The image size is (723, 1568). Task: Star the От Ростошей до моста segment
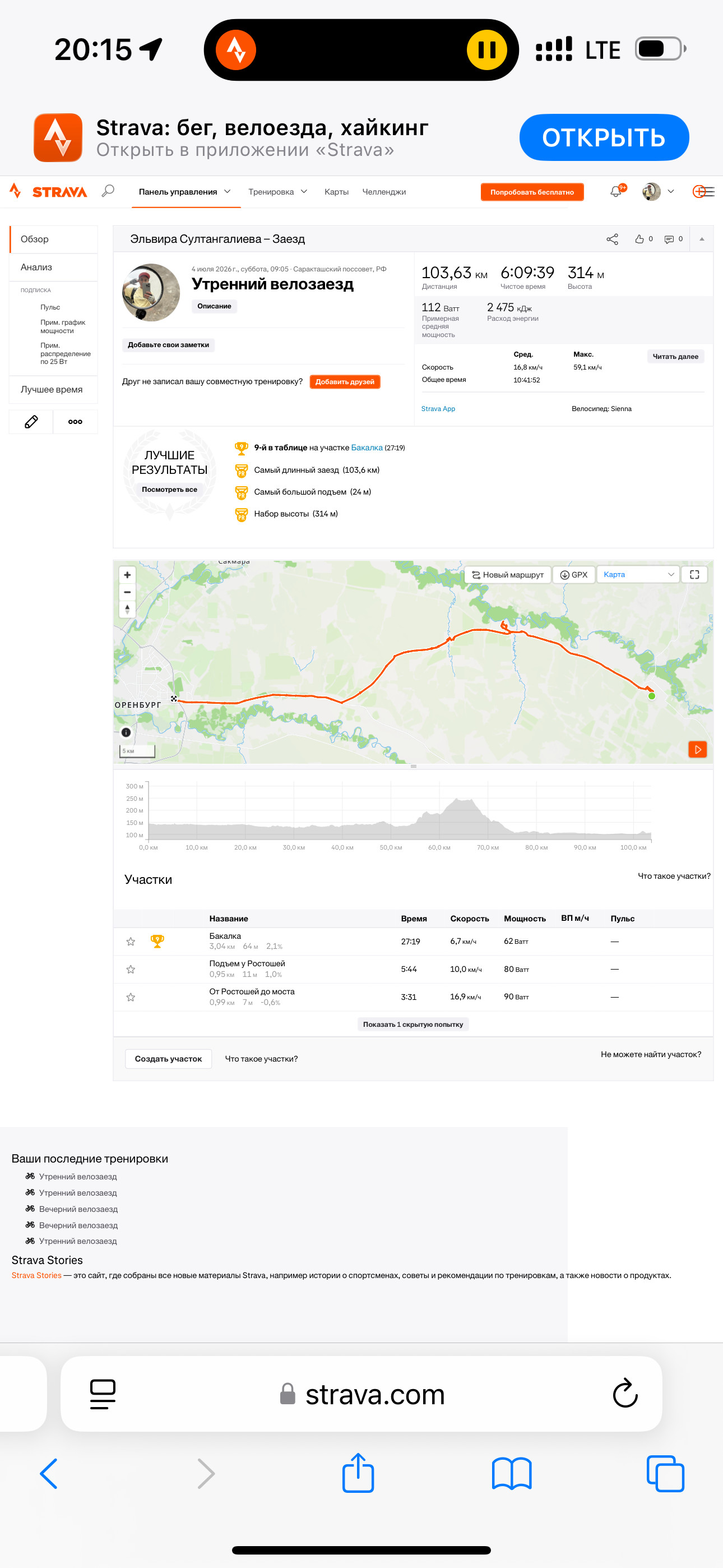click(x=131, y=997)
